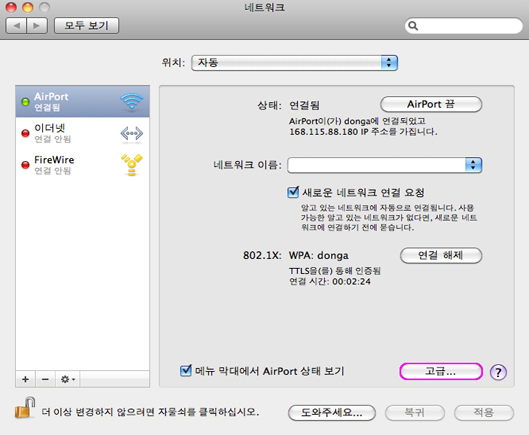Open the gear action menu
The width and height of the screenshot is (529, 435).
67,379
